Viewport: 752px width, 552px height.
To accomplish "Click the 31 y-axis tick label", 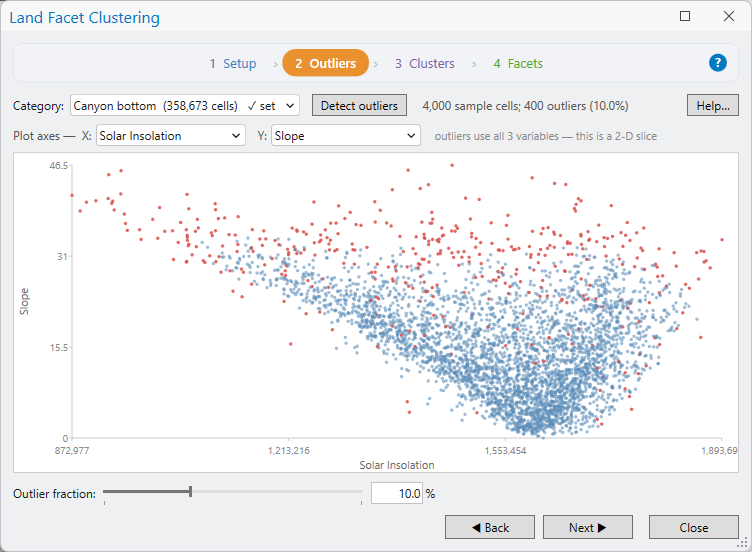I will (62, 257).
